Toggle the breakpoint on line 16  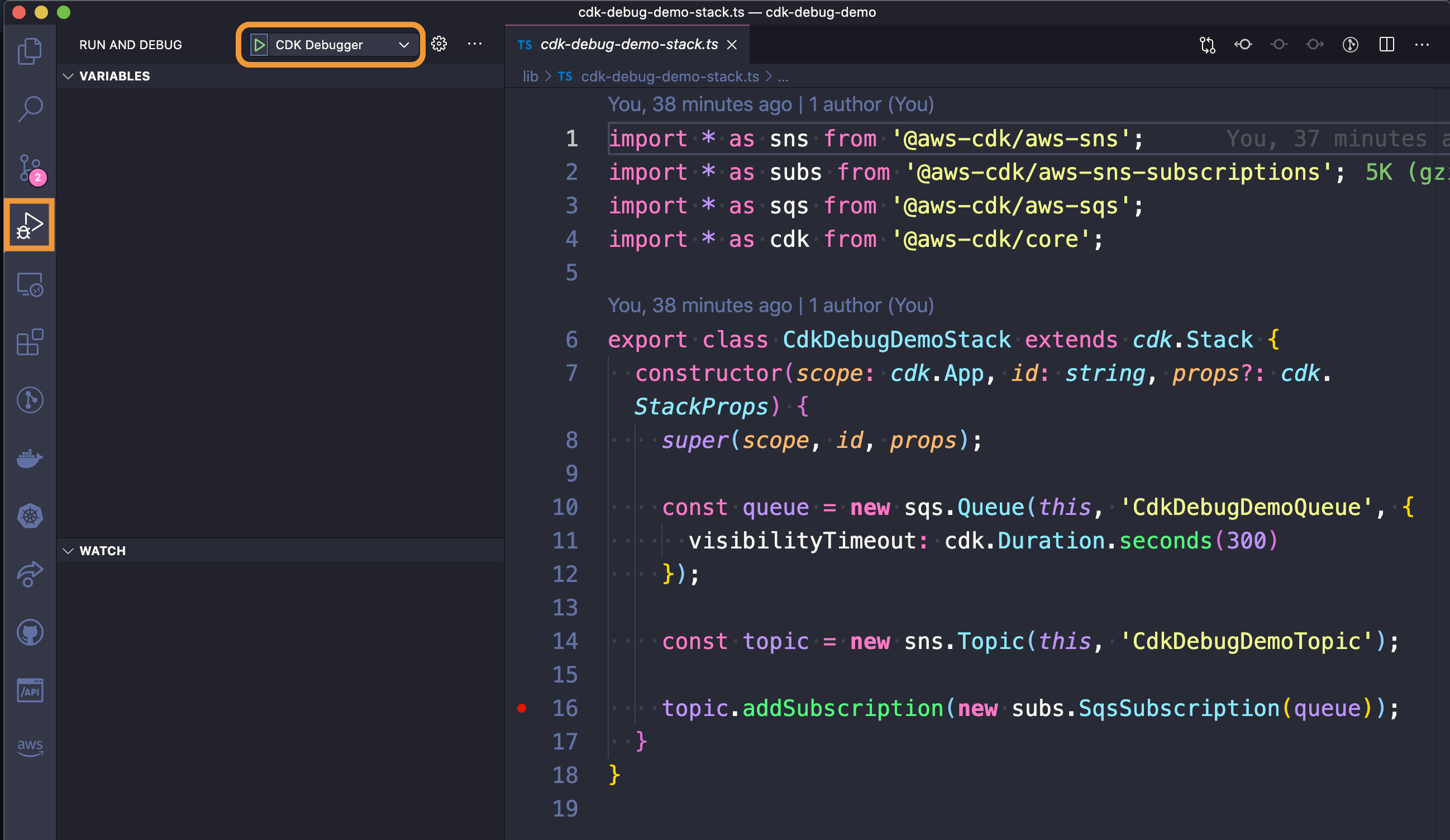click(x=521, y=708)
